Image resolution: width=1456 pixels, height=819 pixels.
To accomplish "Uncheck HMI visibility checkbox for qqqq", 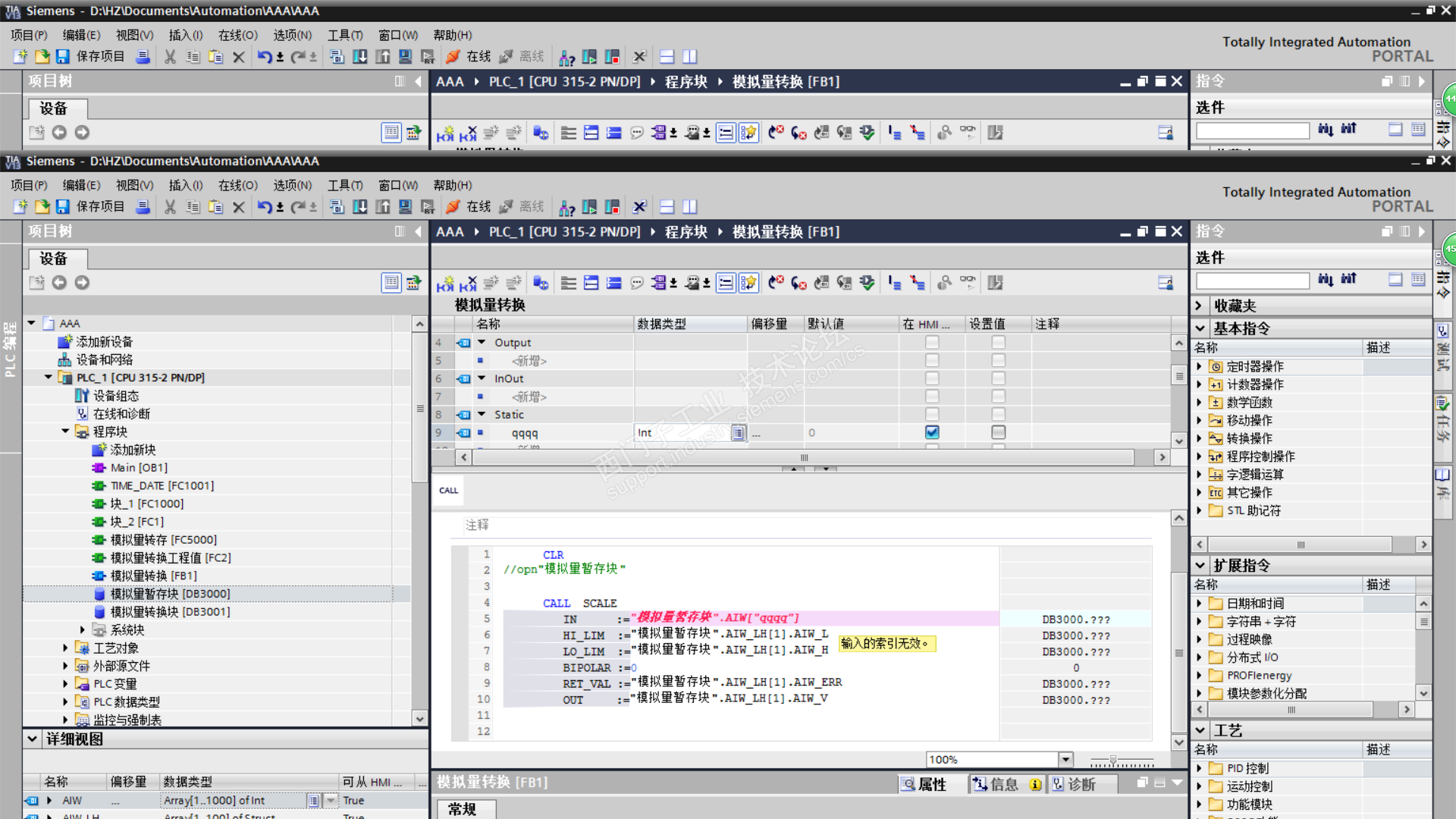I will [x=932, y=432].
